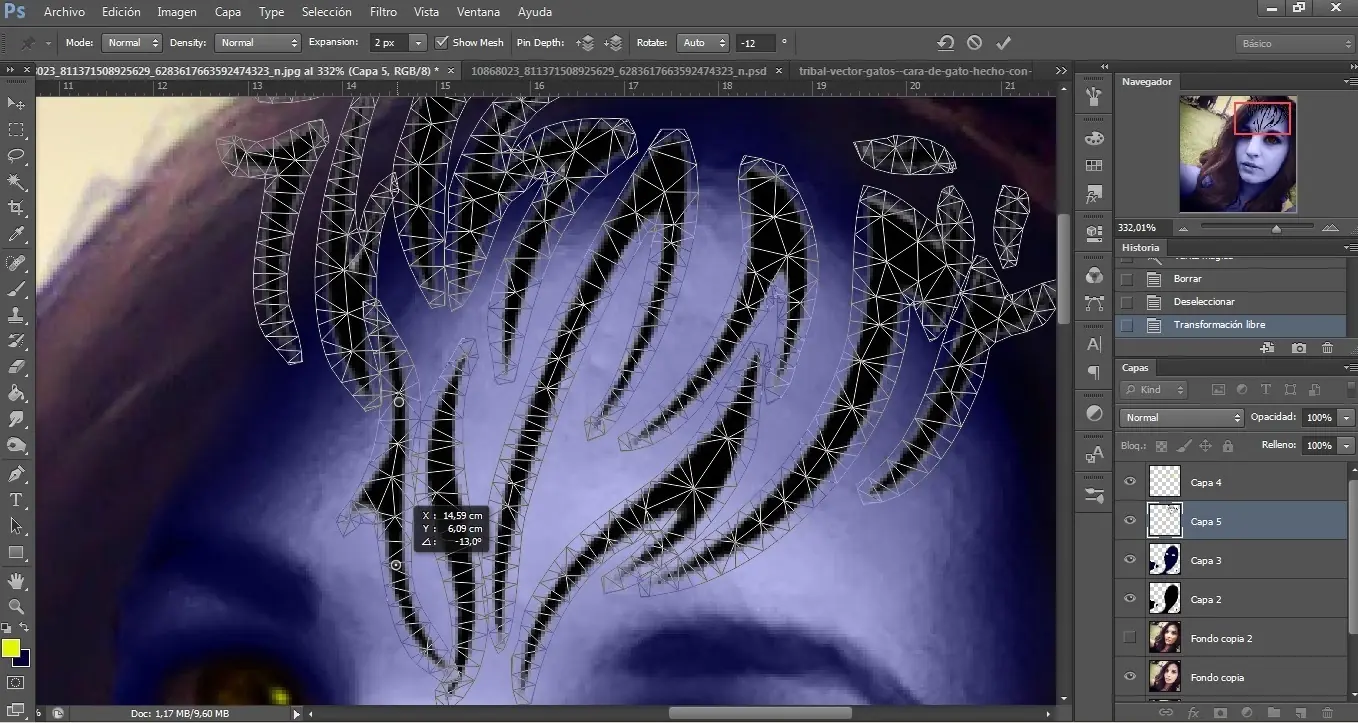Open the layer blend mode Normal dropdown
This screenshot has height=723, width=1358.
coord(1181,418)
